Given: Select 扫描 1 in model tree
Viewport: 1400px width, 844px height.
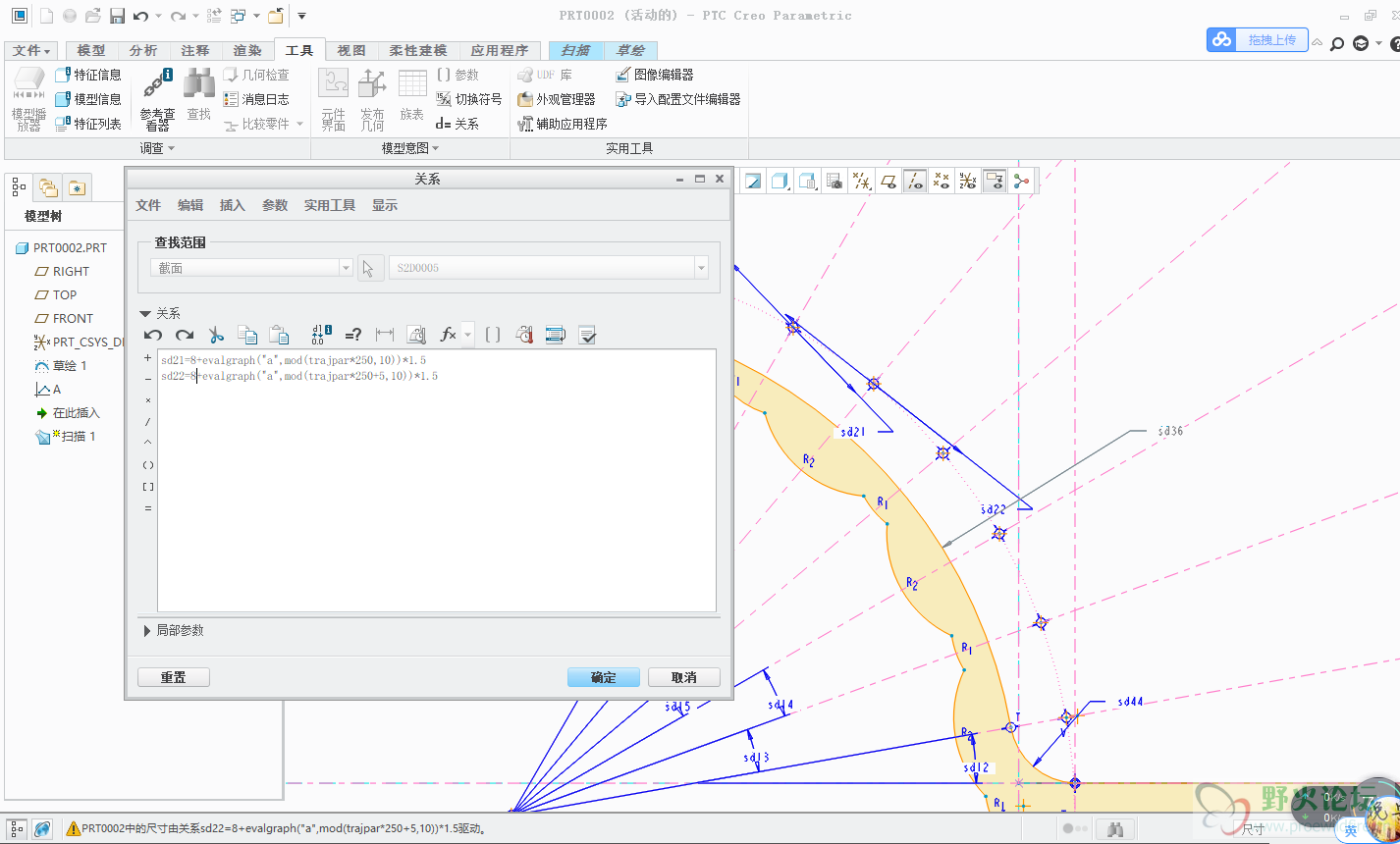Looking at the screenshot, I should 66,437.
